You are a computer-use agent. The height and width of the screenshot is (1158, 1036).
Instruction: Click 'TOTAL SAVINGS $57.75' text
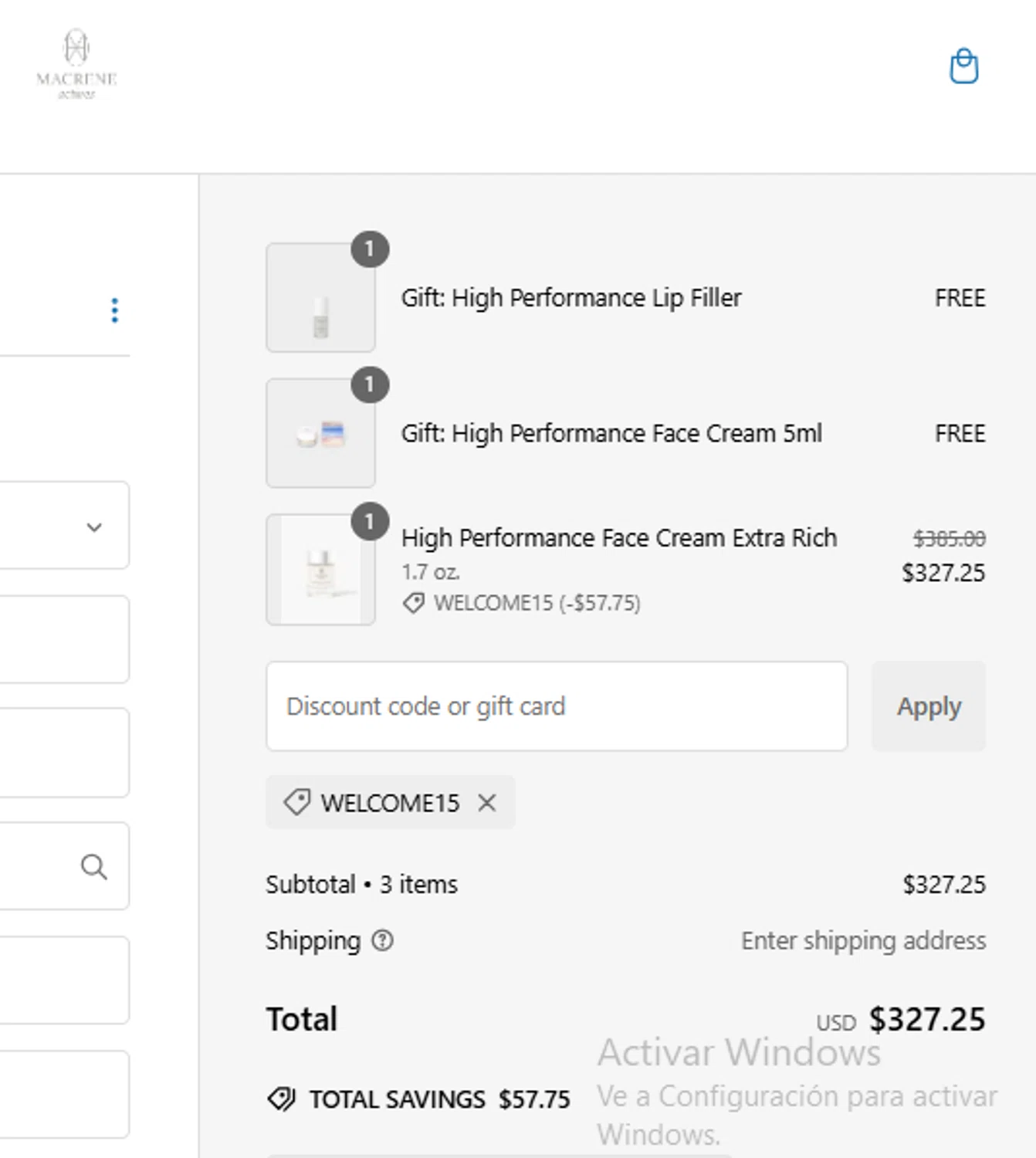pyautogui.click(x=439, y=1099)
